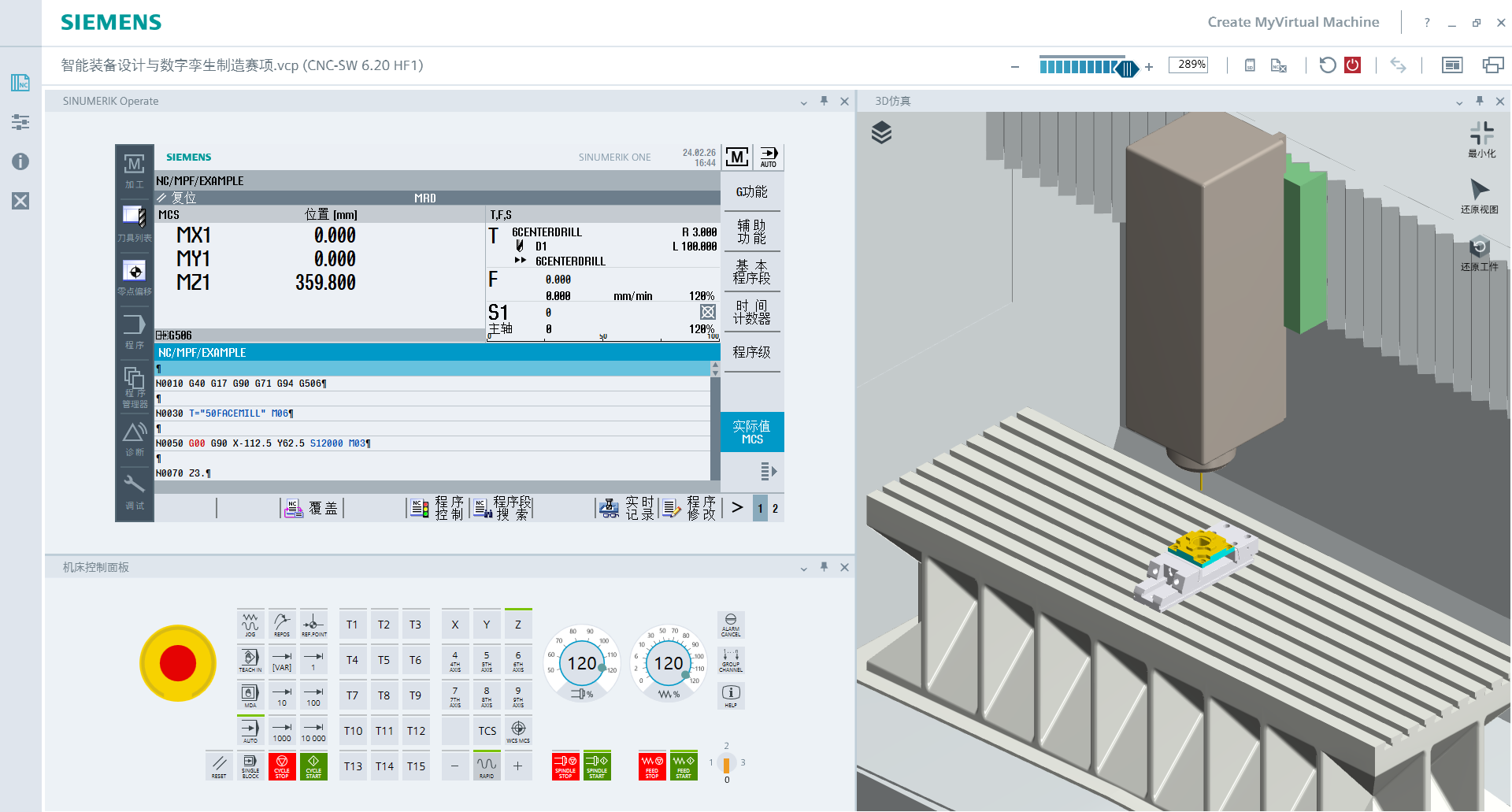1512x812 pixels.
Task: Pin the 机床控制面板 panel
Action: 824,567
